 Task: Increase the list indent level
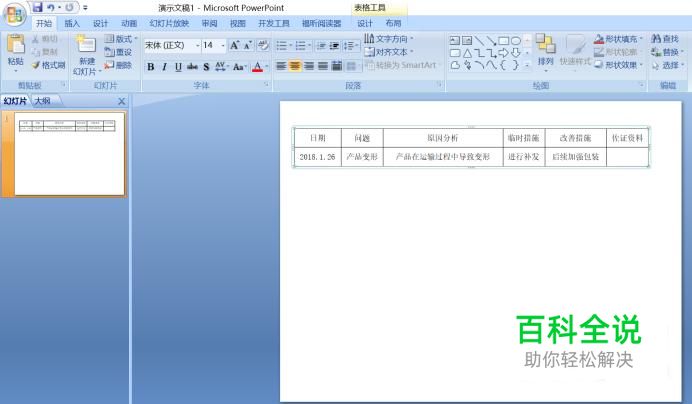(x=335, y=45)
